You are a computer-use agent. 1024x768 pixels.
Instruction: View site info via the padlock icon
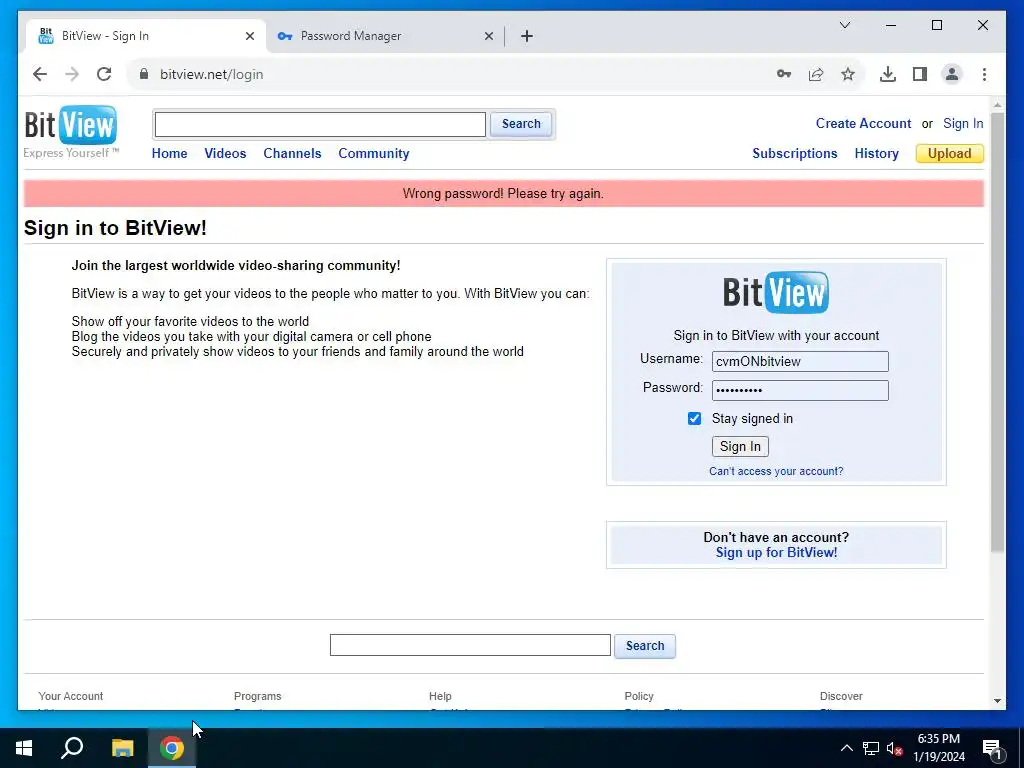144,74
